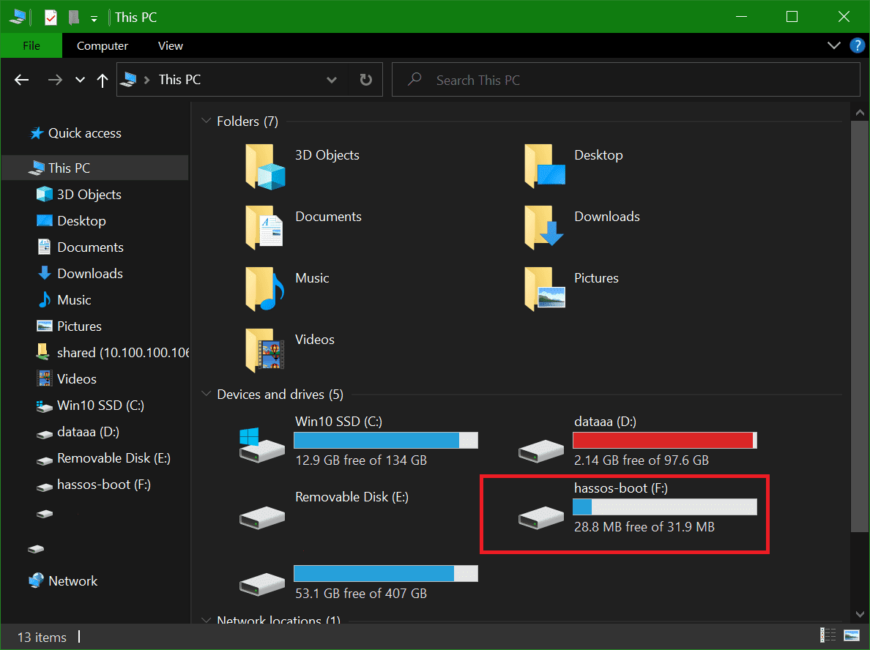Switch to details view in status bar
870x650 pixels.
pyautogui.click(x=828, y=636)
